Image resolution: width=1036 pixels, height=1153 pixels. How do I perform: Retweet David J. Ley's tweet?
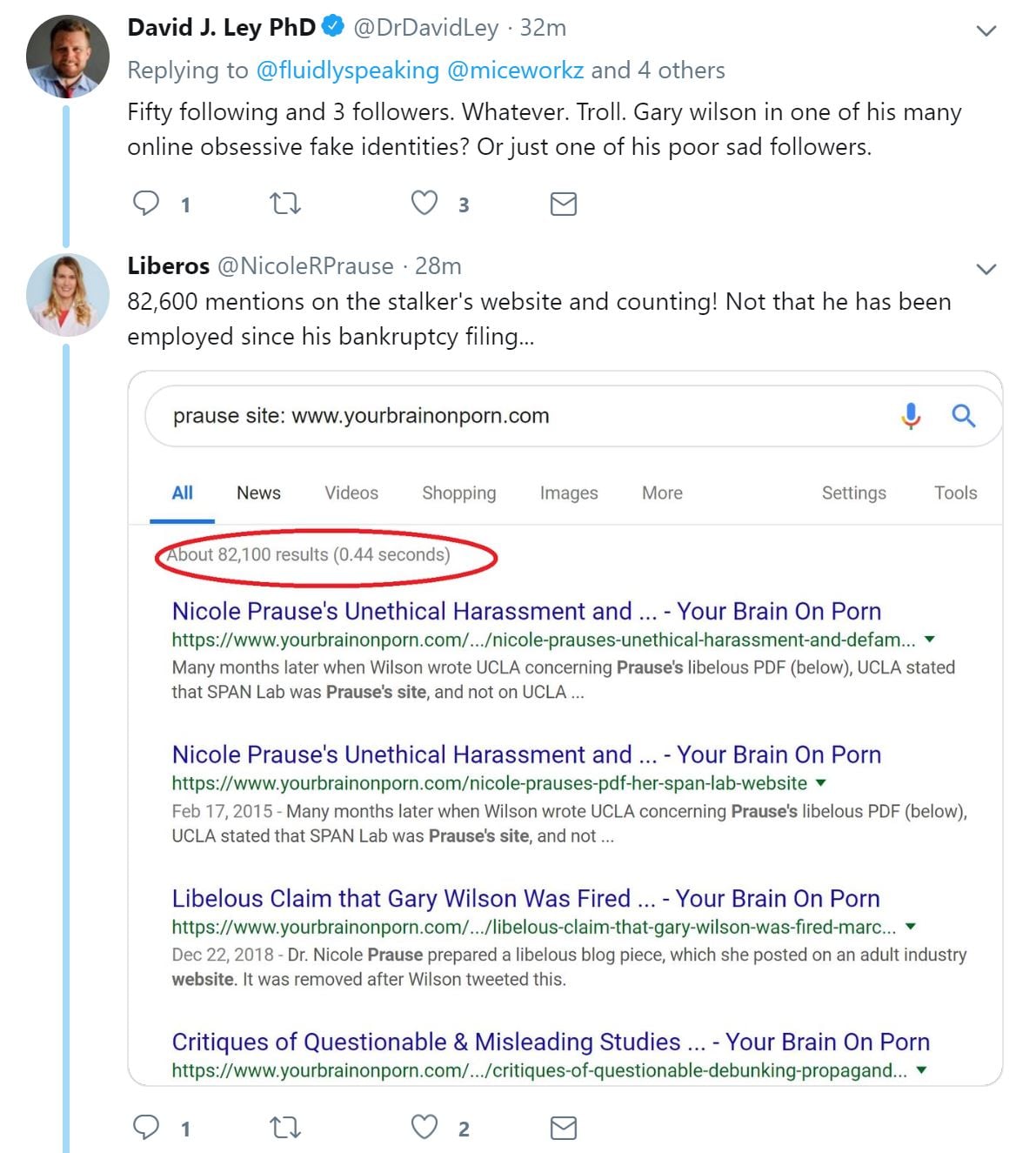pos(284,204)
